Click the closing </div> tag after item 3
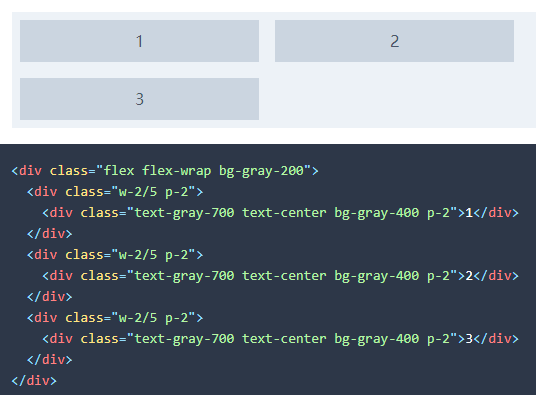This screenshot has height=395, width=536. 50,360
